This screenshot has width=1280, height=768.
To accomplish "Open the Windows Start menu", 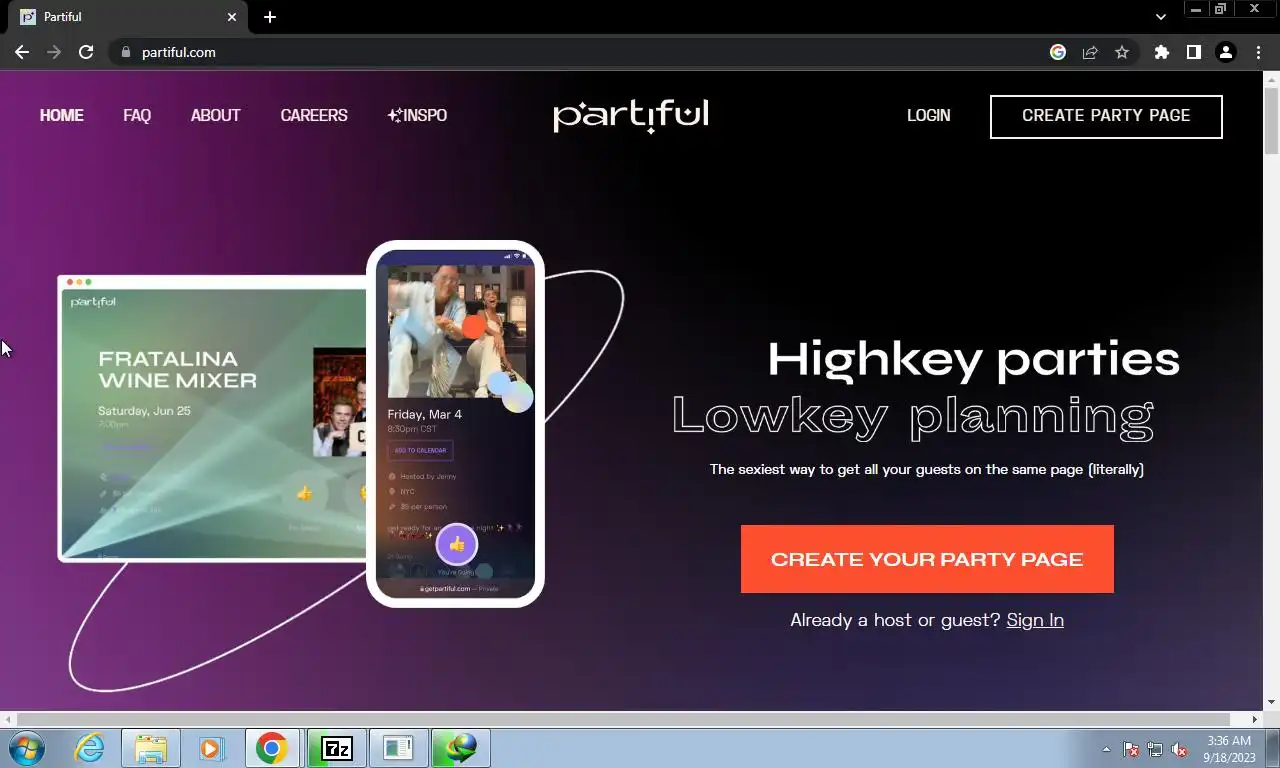I will click(27, 748).
